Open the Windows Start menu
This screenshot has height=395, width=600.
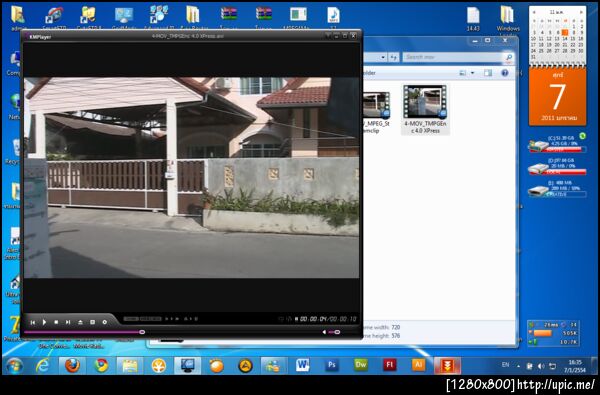14,366
